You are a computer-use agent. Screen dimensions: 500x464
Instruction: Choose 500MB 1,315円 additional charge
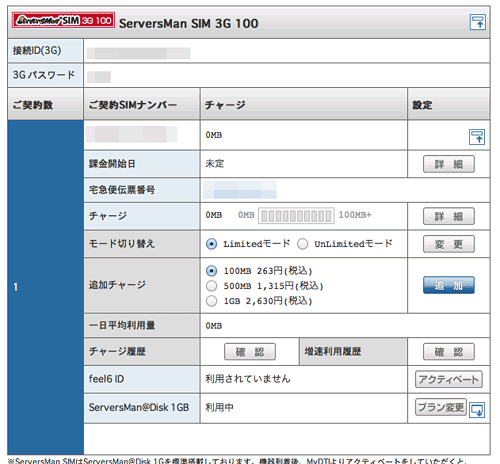click(211, 286)
